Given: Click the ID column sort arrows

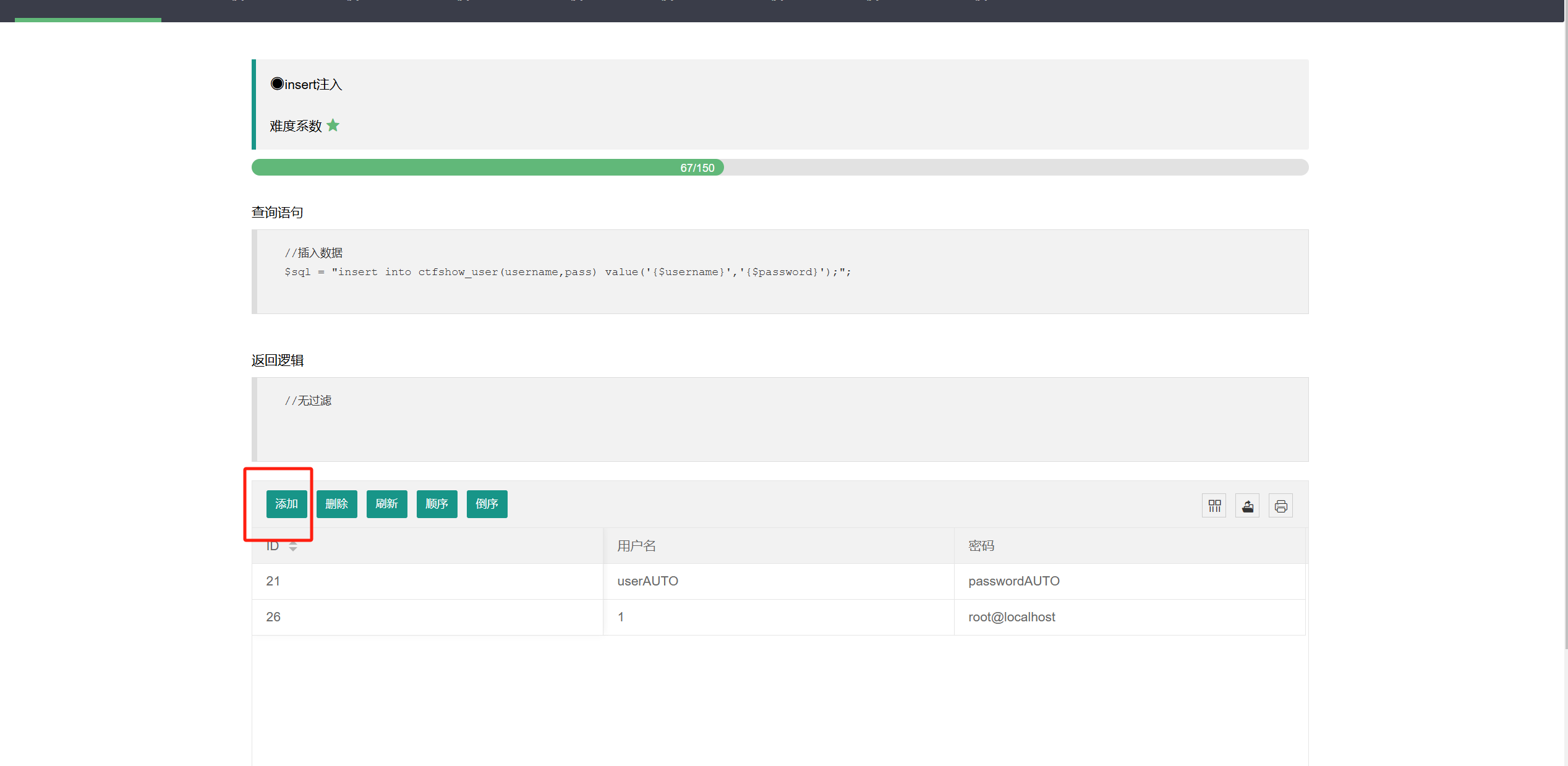Looking at the screenshot, I should tap(293, 546).
